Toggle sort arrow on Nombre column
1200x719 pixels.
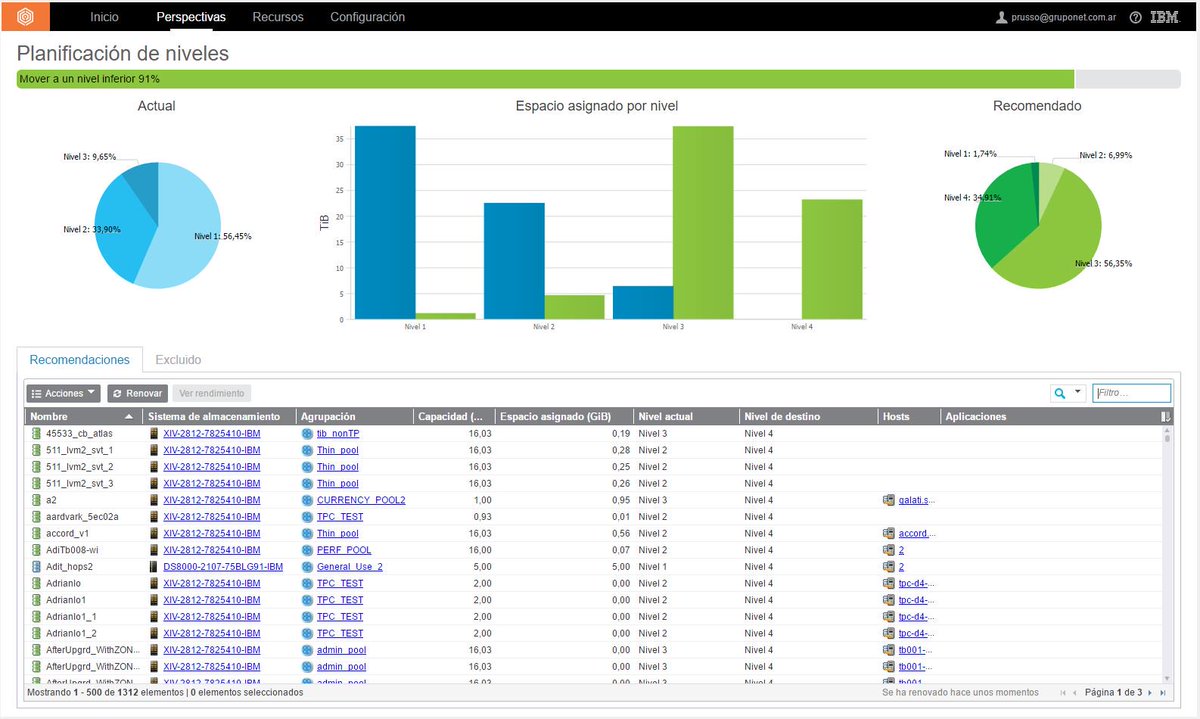point(128,416)
